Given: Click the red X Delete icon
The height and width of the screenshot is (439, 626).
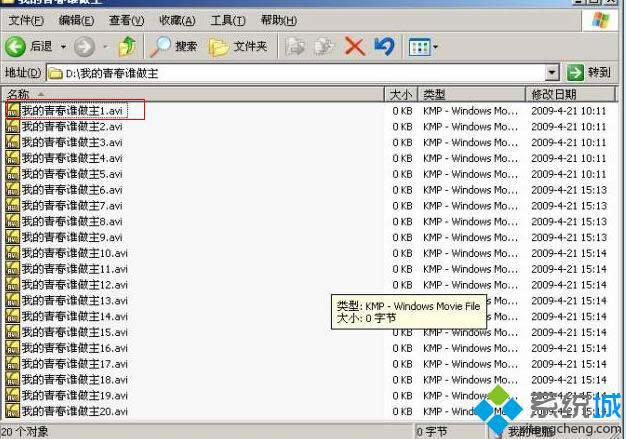Looking at the screenshot, I should point(354,46).
